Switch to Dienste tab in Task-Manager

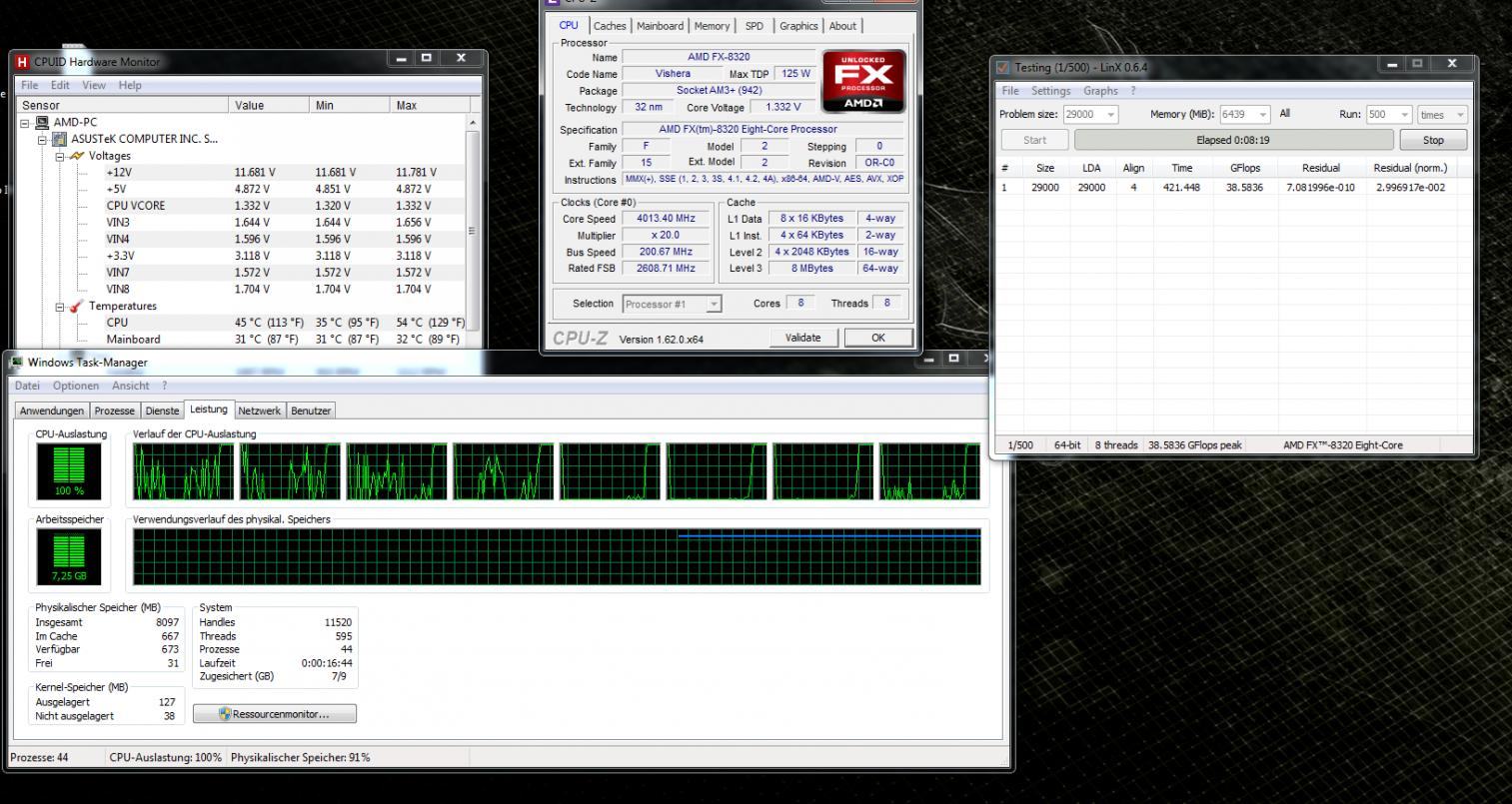click(x=162, y=410)
